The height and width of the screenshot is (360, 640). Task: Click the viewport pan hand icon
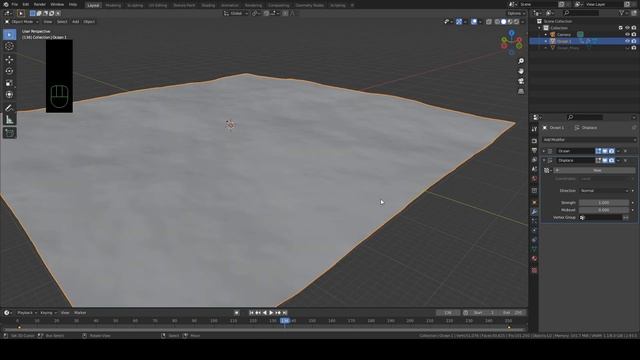tap(521, 71)
